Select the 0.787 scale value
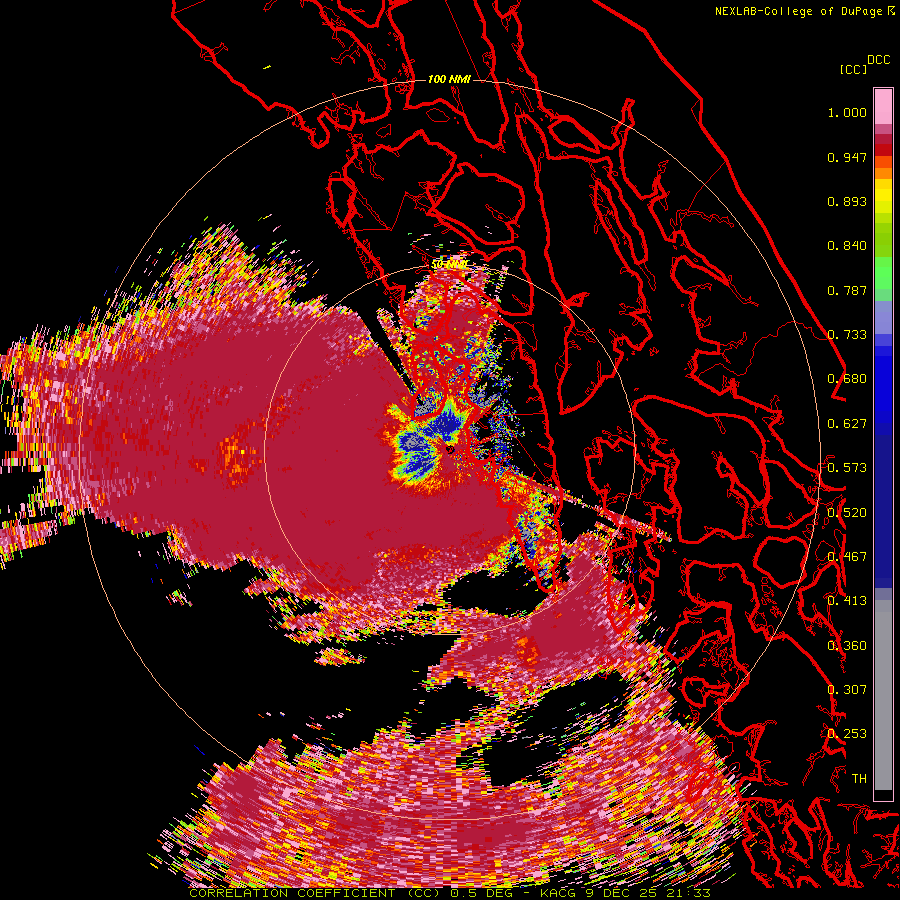This screenshot has height=900, width=900. (x=847, y=290)
